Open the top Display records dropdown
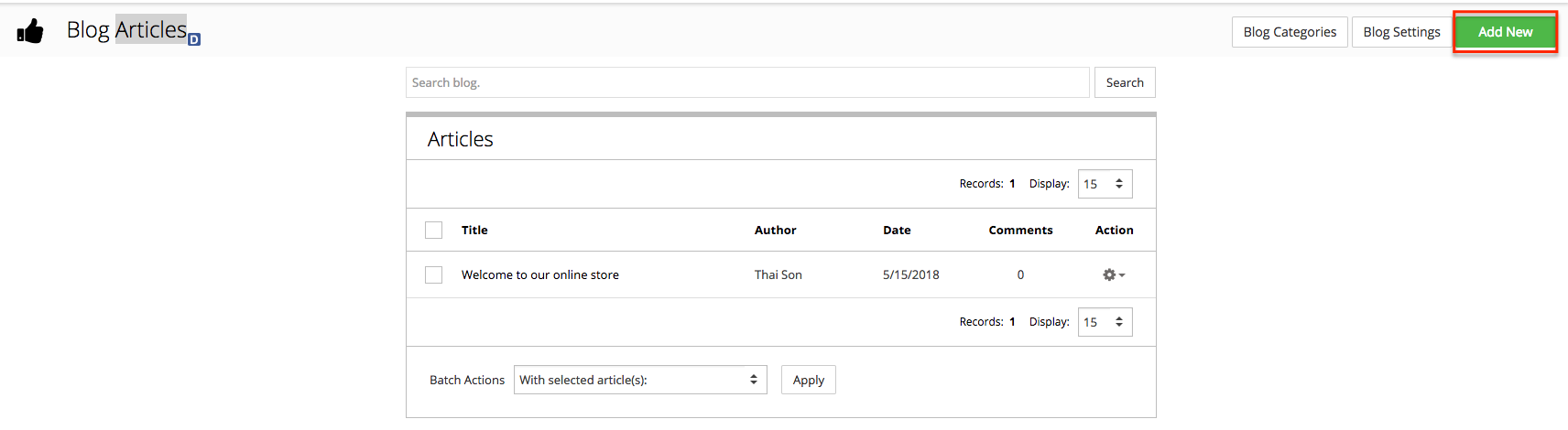 (1105, 184)
